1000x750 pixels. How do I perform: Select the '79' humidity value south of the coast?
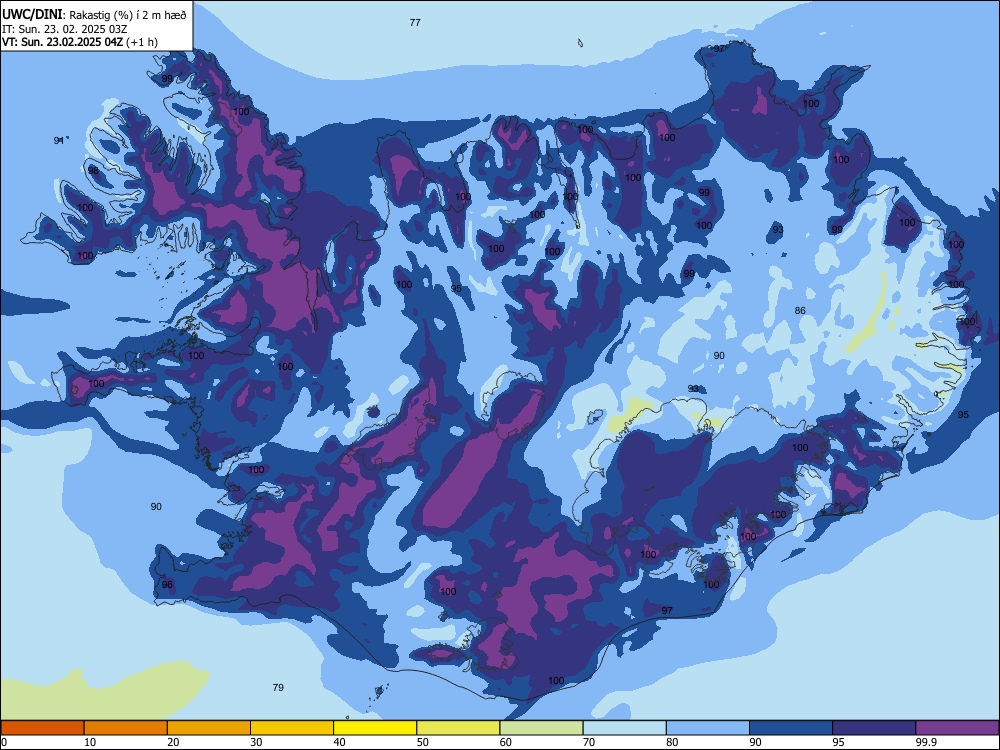pyautogui.click(x=278, y=688)
